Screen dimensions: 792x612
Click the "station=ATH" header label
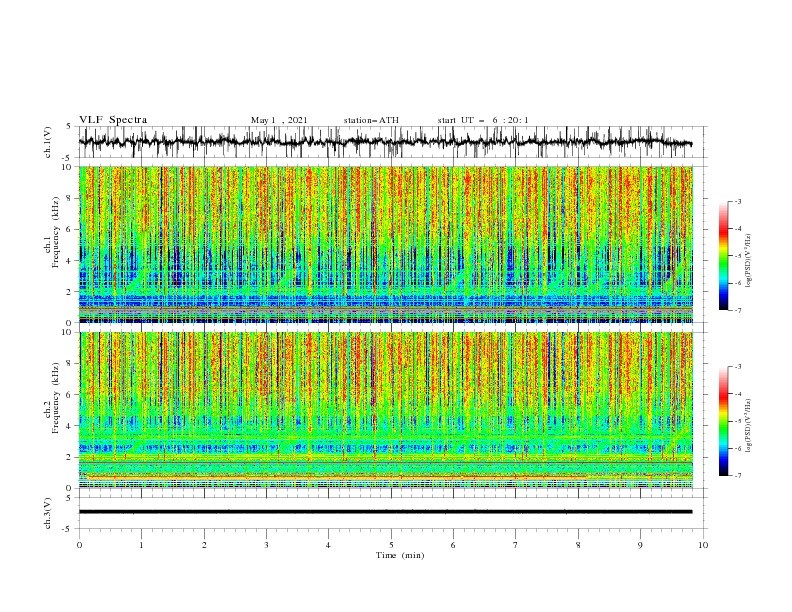click(371, 120)
